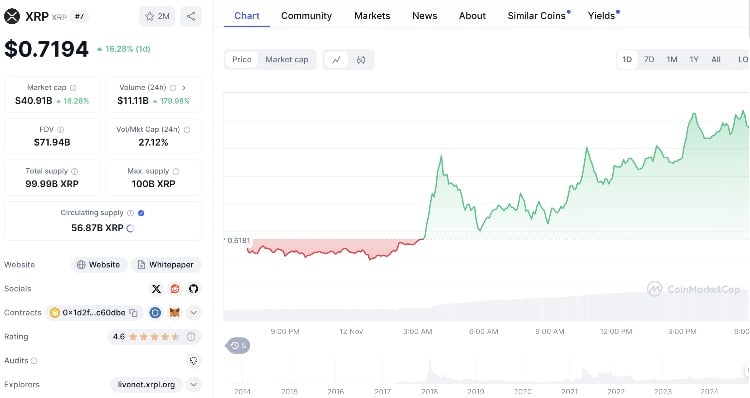
Task: Click FDV info icon
Action: (x=60, y=130)
